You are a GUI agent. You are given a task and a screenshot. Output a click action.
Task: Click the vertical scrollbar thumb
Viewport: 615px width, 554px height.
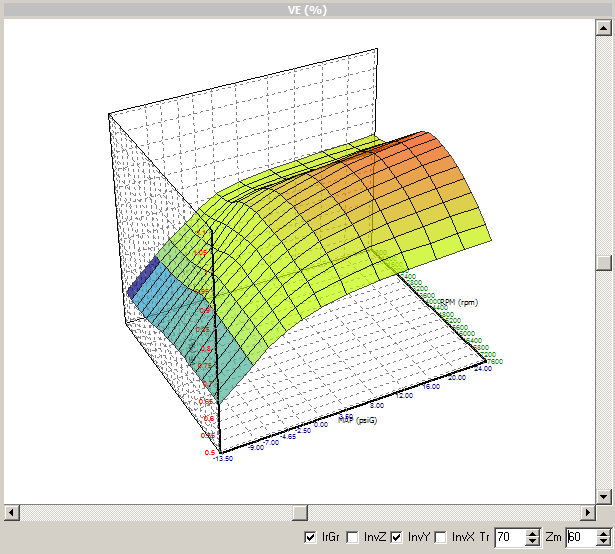tap(604, 262)
